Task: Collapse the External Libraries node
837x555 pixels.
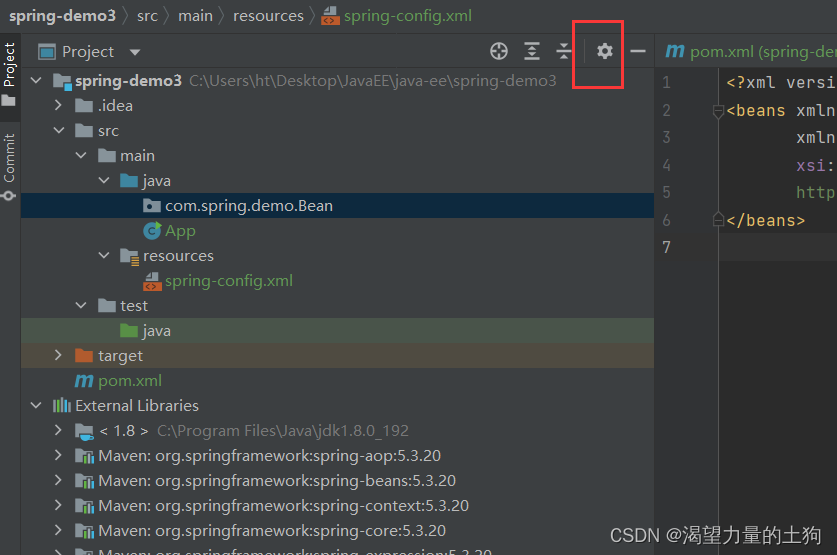Action: coord(36,405)
